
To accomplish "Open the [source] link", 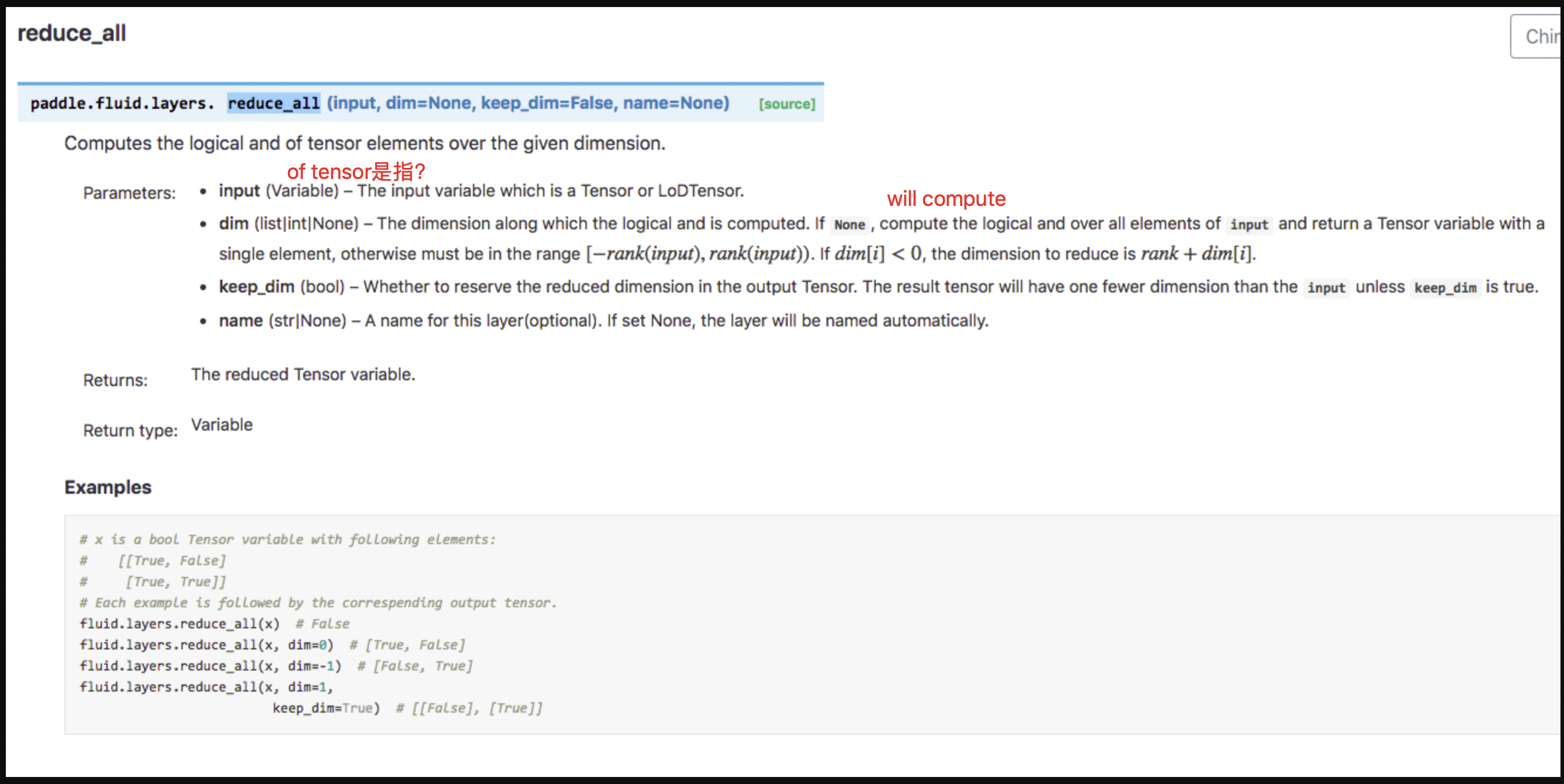I will click(786, 104).
